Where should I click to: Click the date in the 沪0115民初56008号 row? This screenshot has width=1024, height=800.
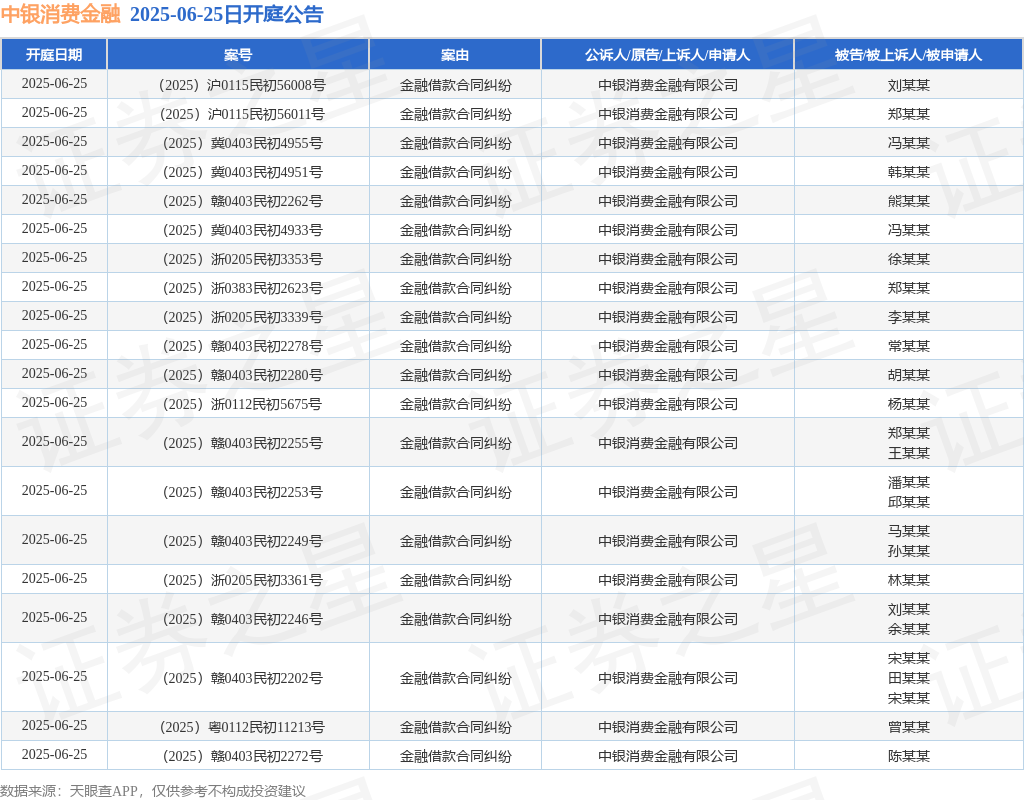(54, 84)
